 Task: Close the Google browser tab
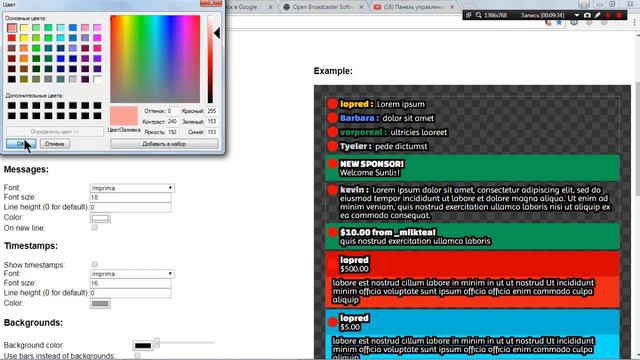270,7
